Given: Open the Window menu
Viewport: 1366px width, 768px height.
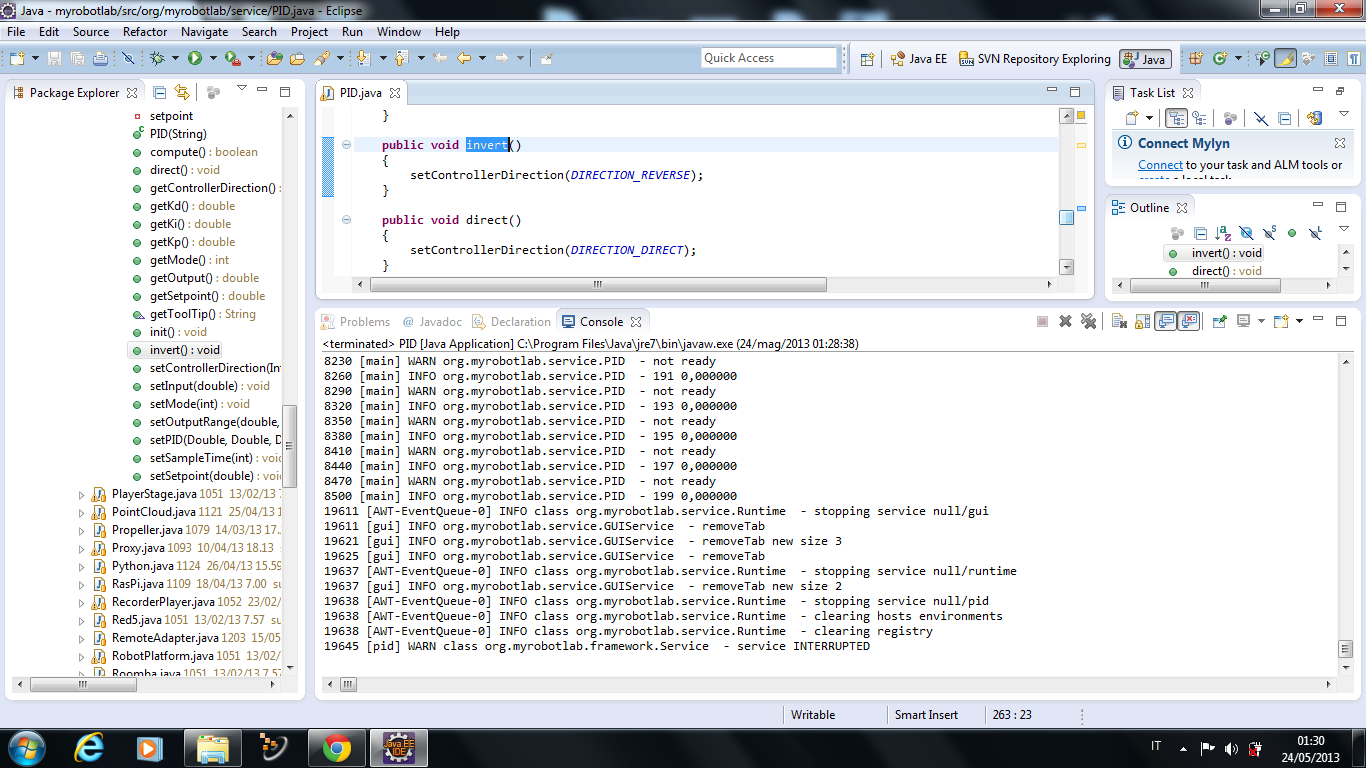Looking at the screenshot, I should (x=399, y=32).
